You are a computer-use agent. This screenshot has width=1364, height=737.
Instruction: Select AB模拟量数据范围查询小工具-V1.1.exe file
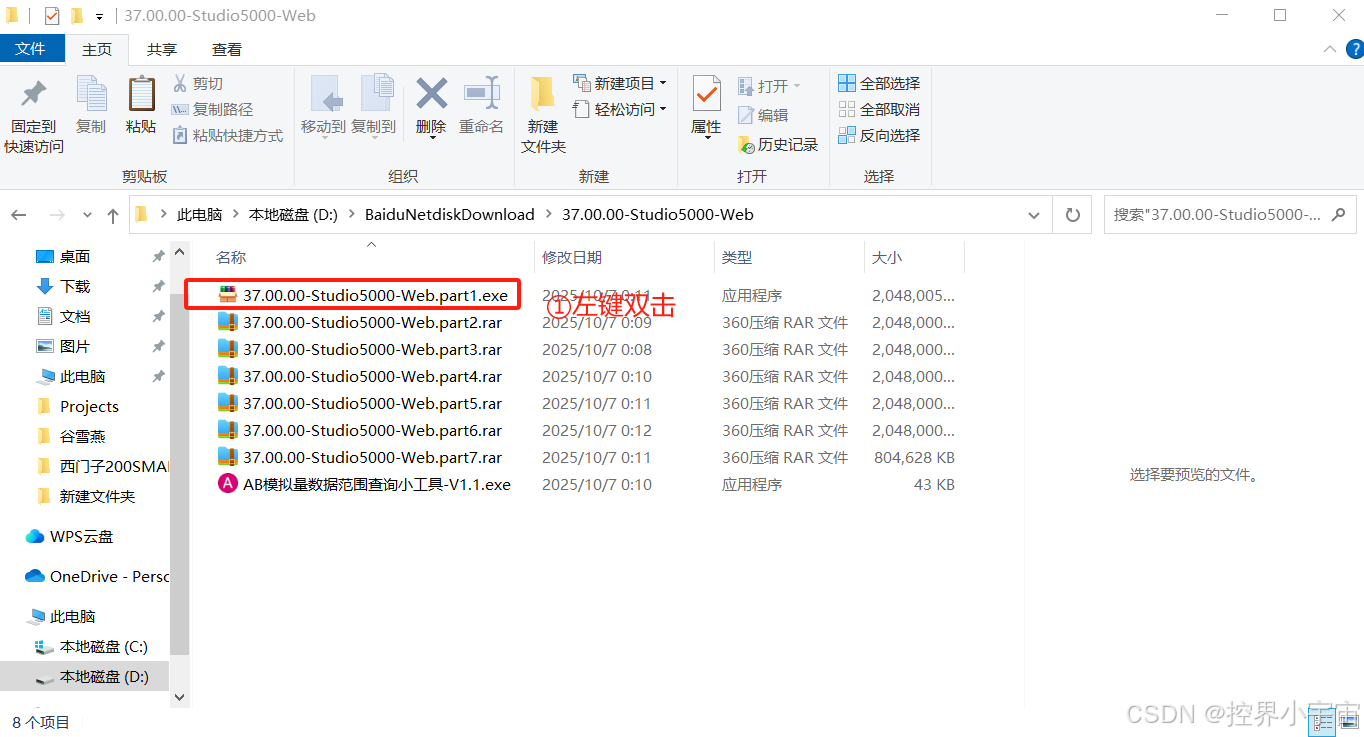click(364, 484)
